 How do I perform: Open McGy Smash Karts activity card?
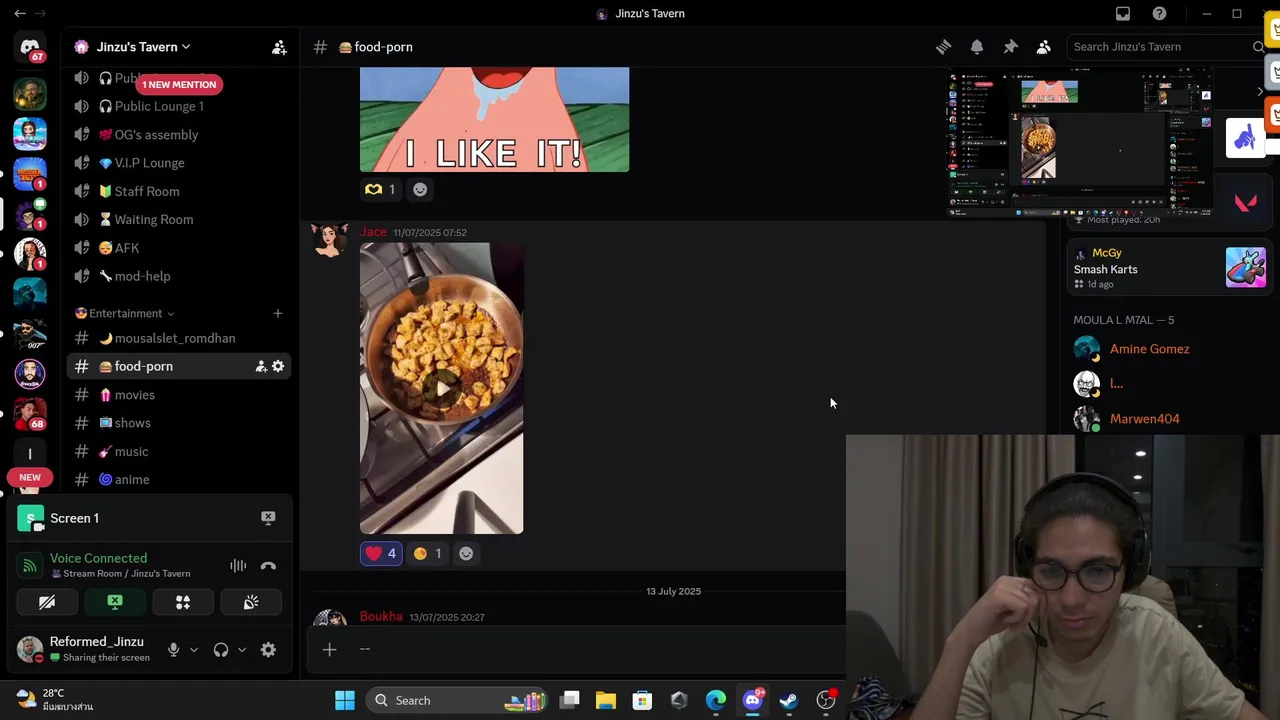1168,268
